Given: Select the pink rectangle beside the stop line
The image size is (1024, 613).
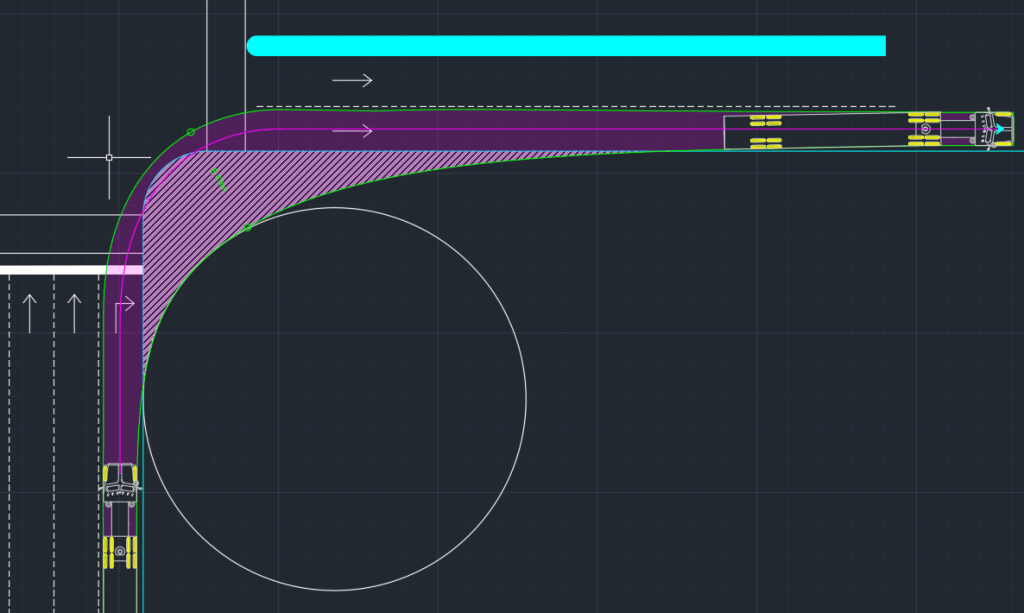Looking at the screenshot, I should (124, 270).
